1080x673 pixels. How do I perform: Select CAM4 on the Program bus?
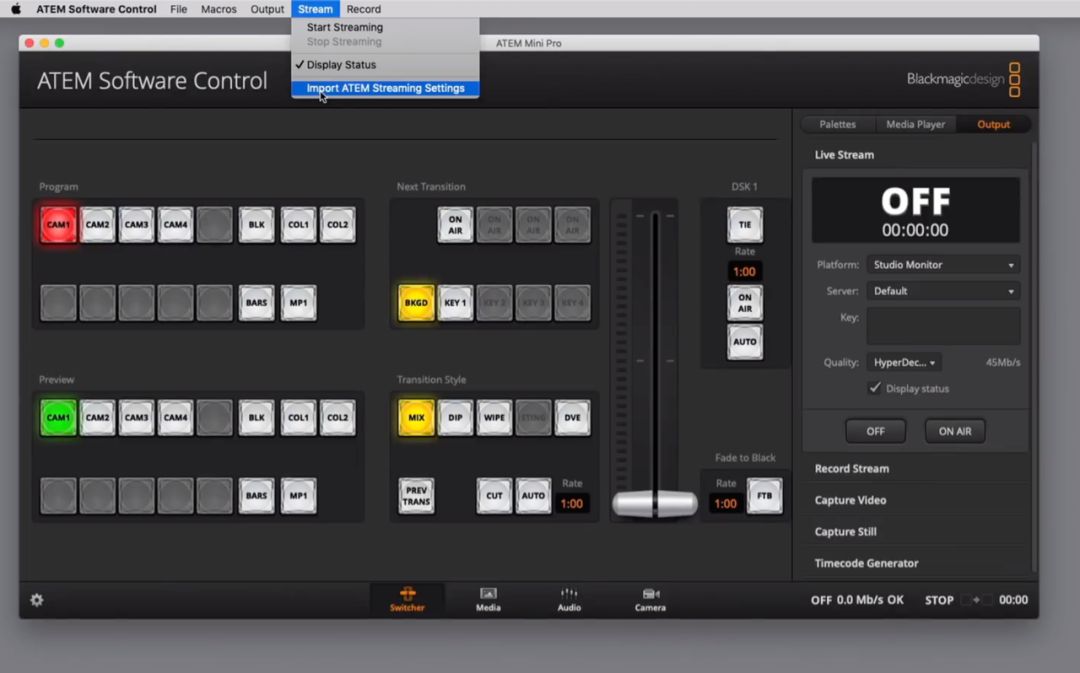click(175, 225)
